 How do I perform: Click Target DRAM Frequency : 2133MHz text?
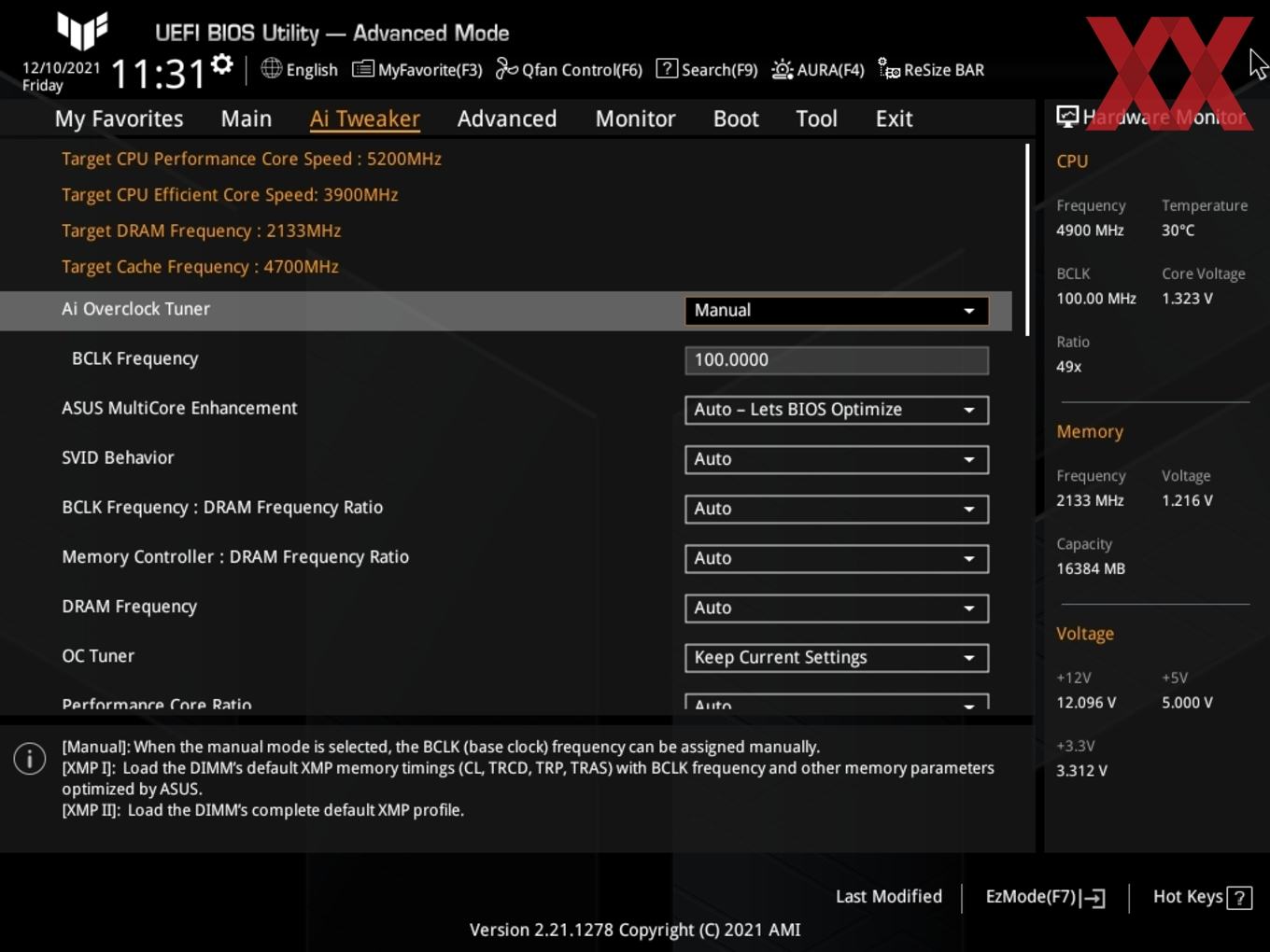point(201,231)
